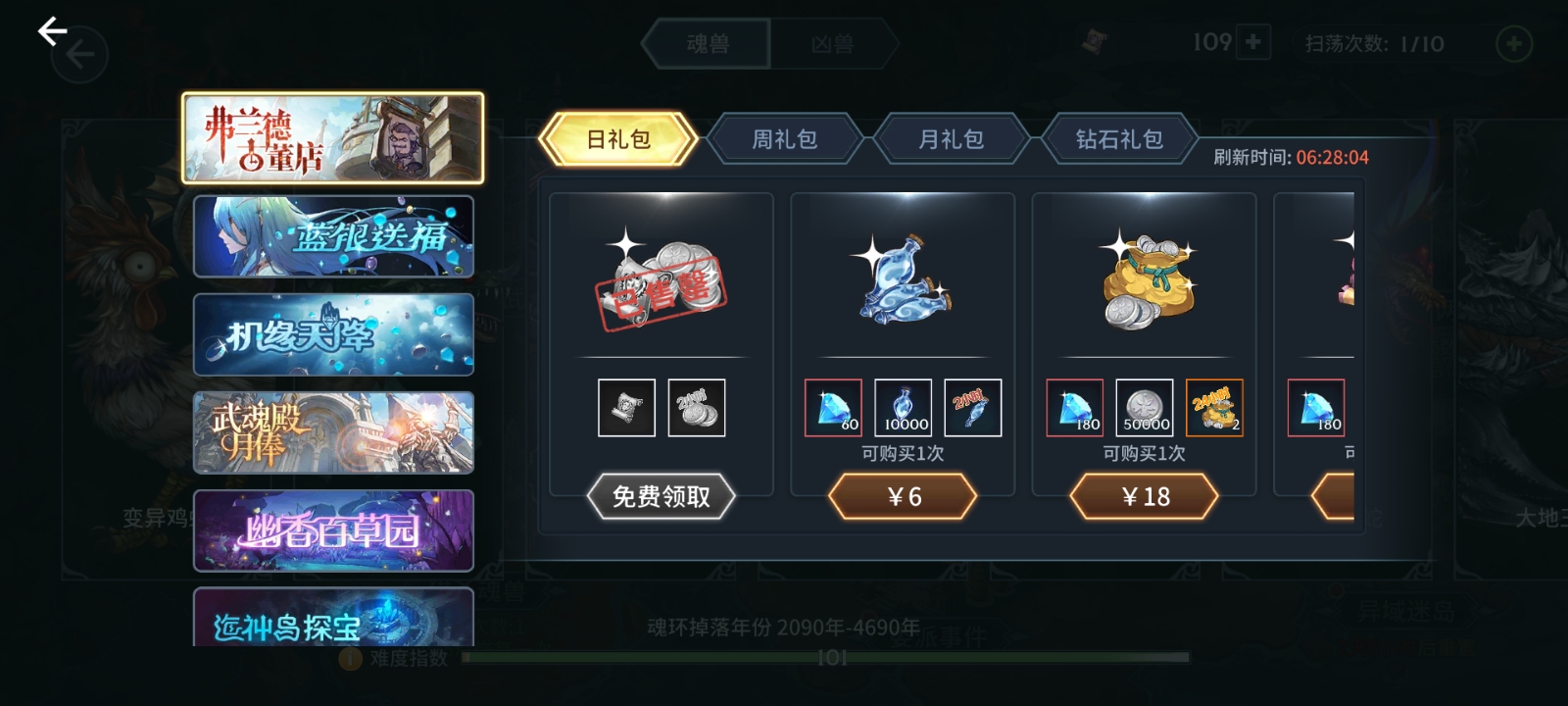Open the 弗兰德古董店 shop banner
This screenshot has height=706, width=1568.
[333, 138]
